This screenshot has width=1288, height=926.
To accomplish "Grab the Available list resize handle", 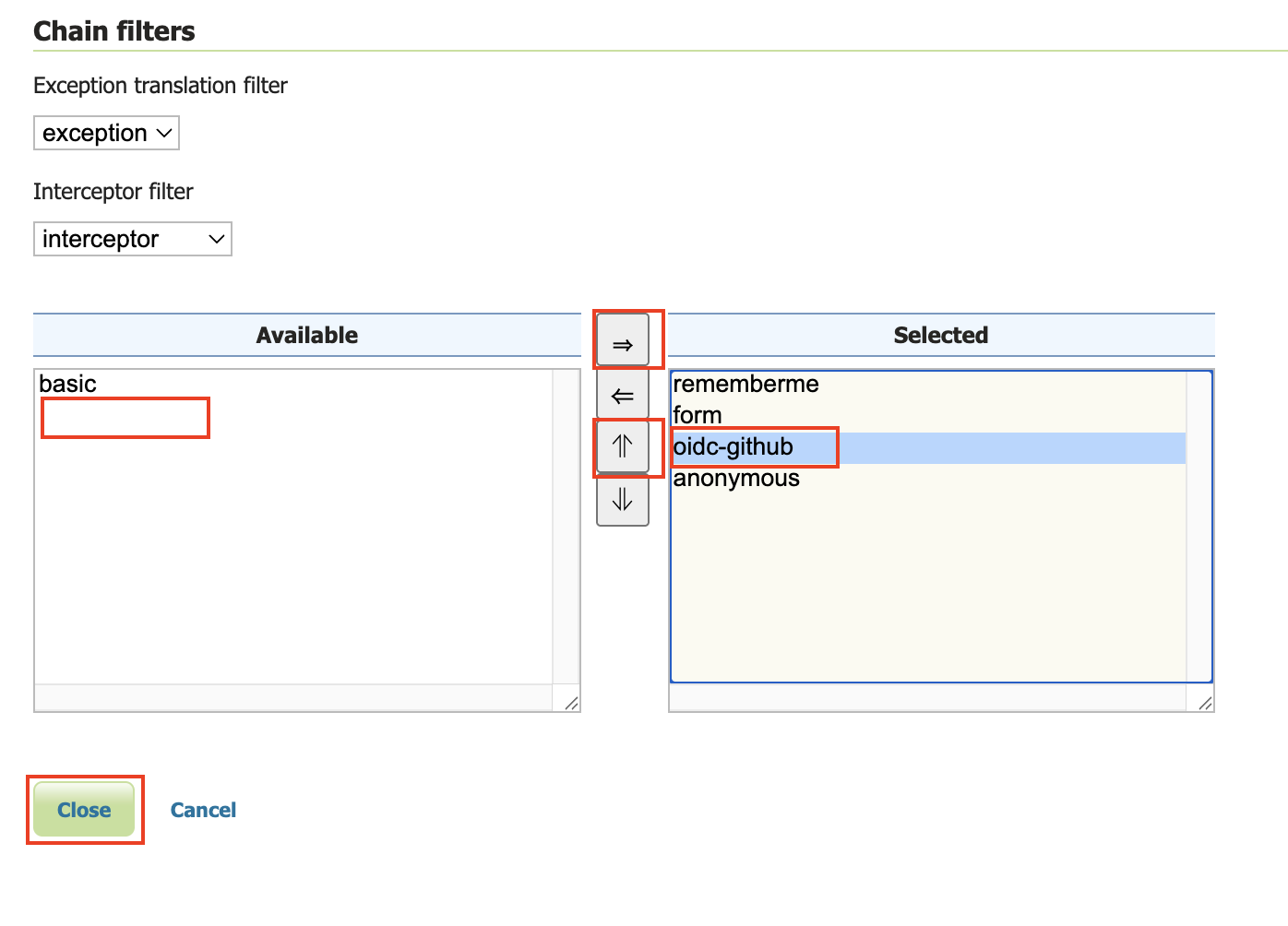I will pyautogui.click(x=571, y=703).
